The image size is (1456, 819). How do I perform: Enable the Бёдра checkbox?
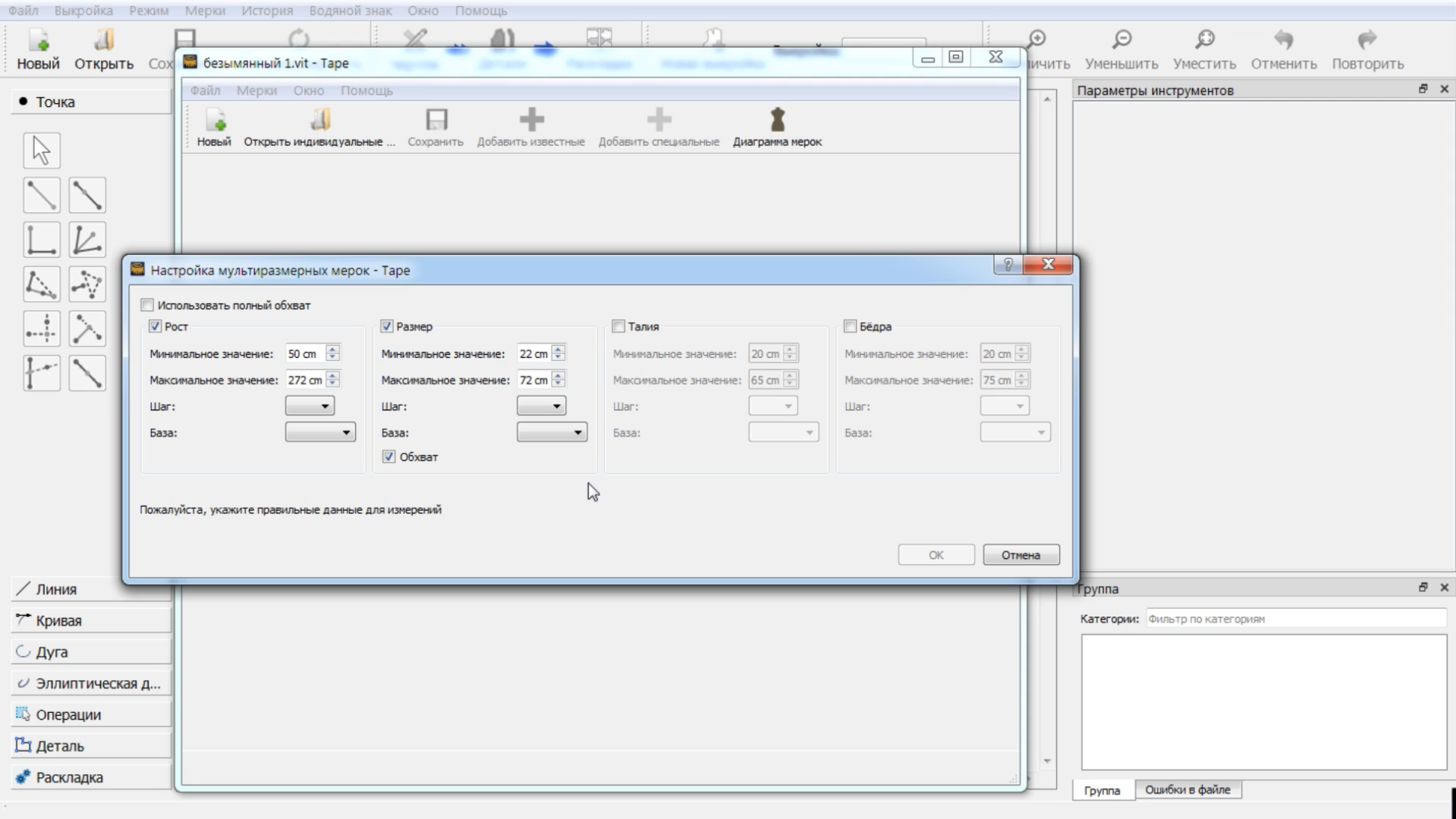850,327
